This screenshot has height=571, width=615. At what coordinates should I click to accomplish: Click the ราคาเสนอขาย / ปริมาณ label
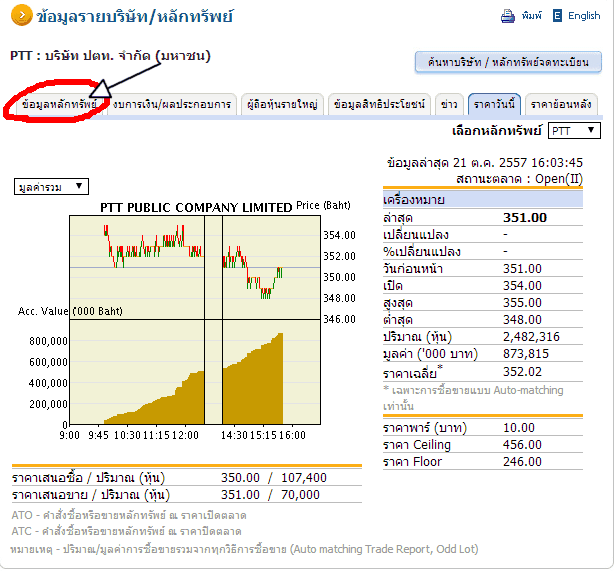91,495
